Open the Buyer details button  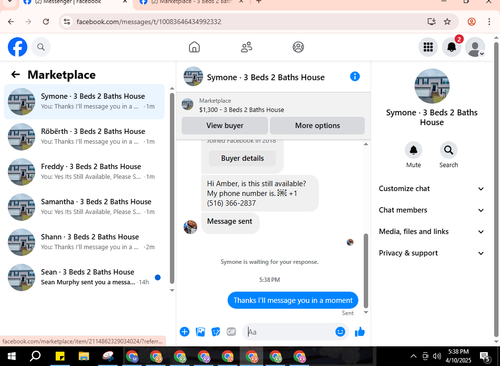tap(242, 158)
